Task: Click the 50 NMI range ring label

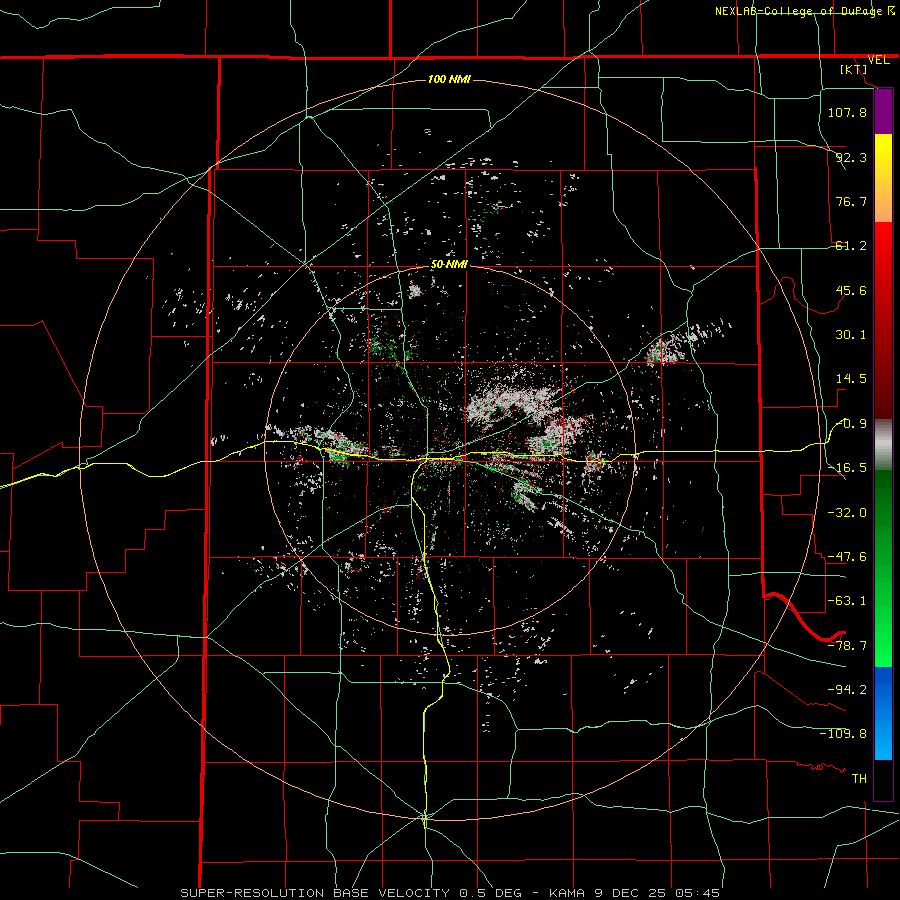Action: coord(449,265)
